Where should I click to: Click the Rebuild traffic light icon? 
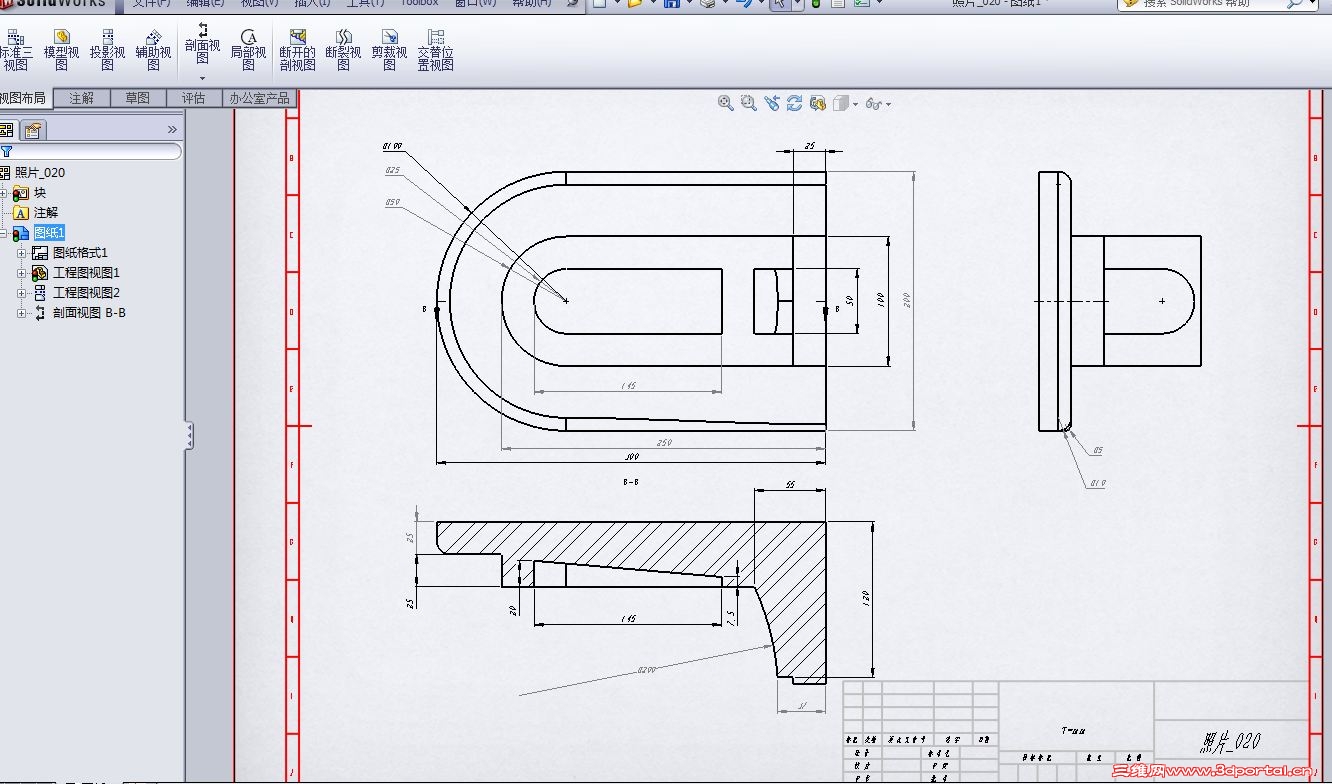click(x=816, y=4)
